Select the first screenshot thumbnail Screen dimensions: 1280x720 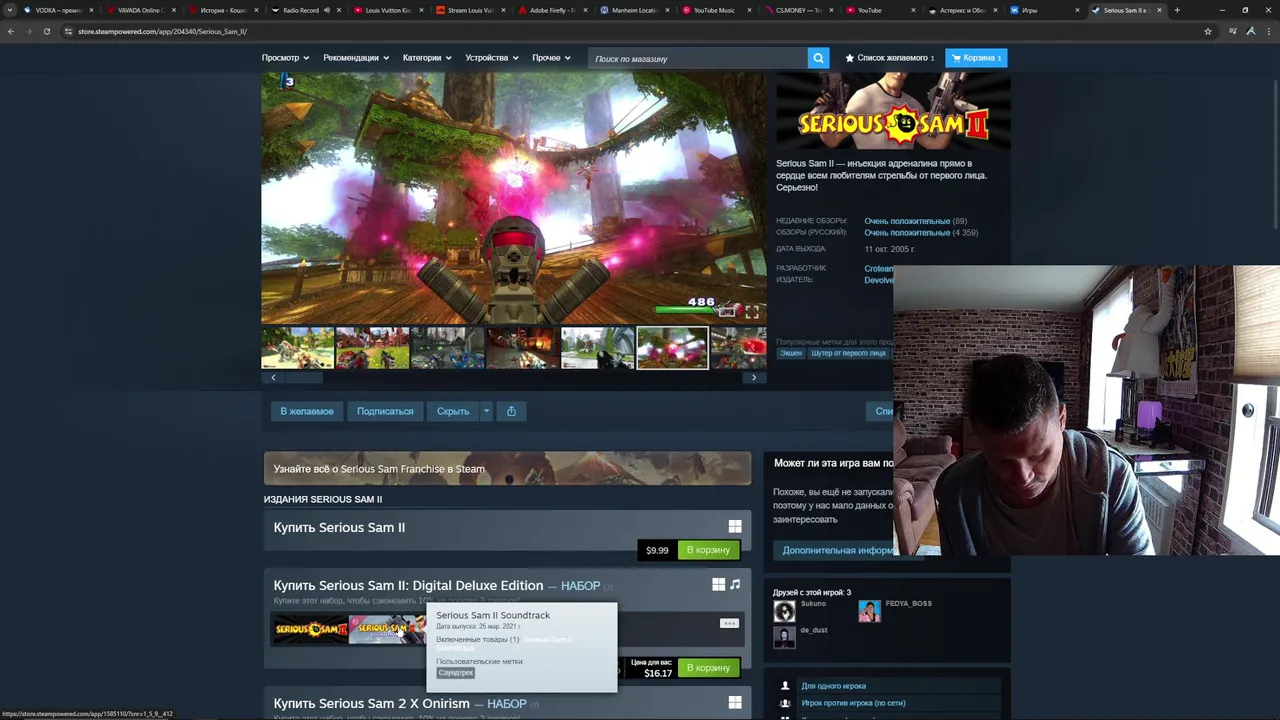(x=298, y=349)
